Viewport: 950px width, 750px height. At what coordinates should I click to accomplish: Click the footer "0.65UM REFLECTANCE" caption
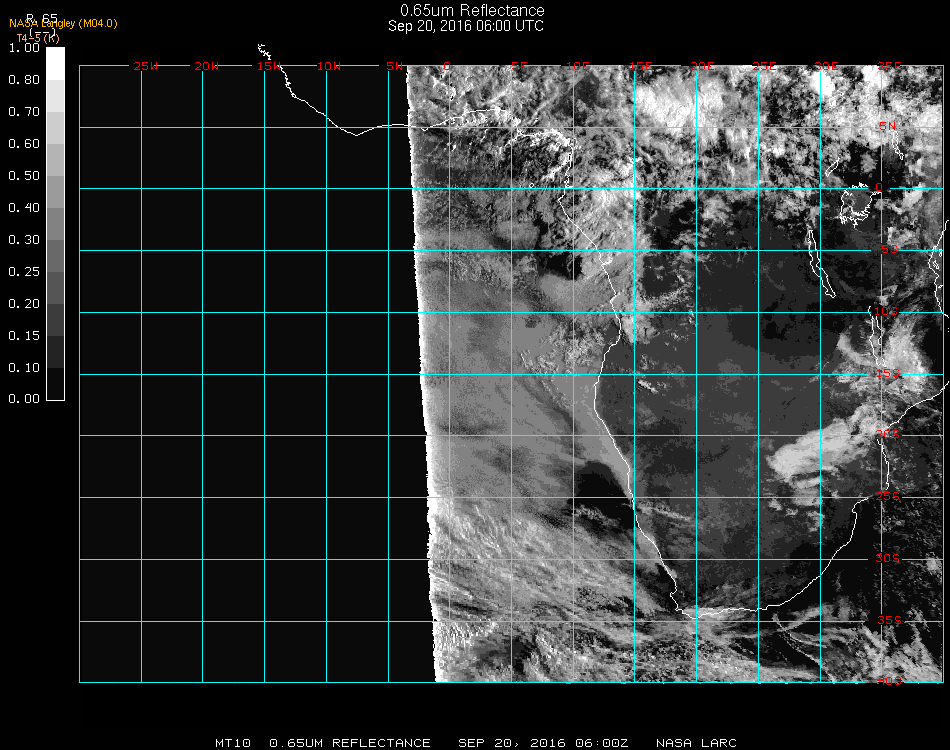(350, 743)
